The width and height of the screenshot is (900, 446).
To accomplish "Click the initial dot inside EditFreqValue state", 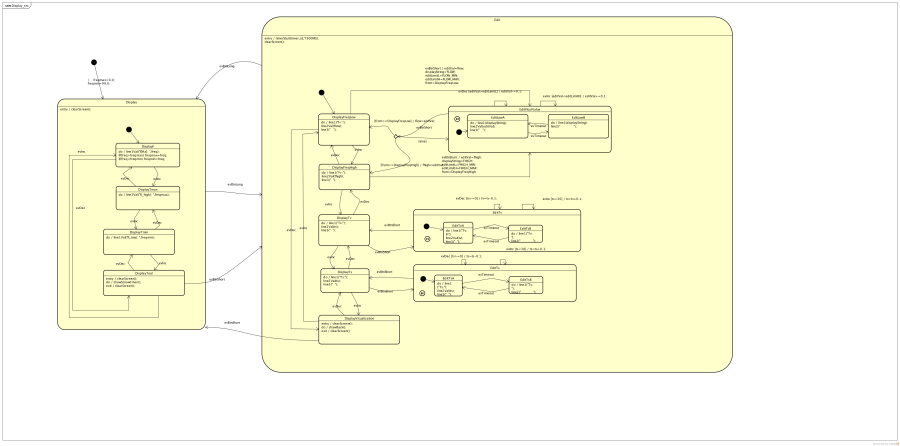I will point(458,131).
